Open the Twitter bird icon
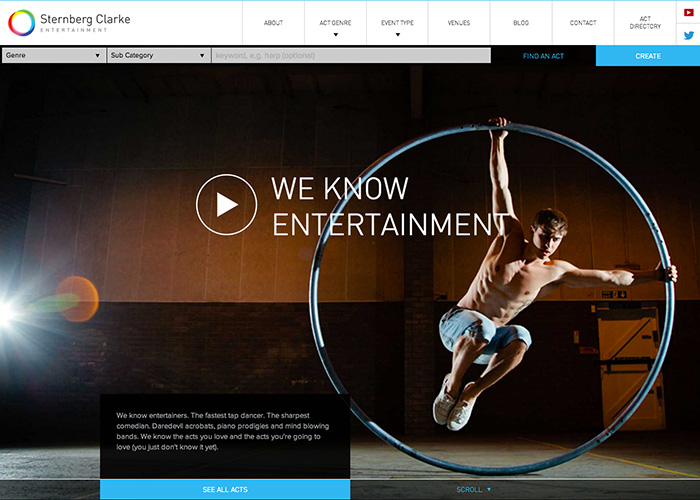 pos(689,35)
